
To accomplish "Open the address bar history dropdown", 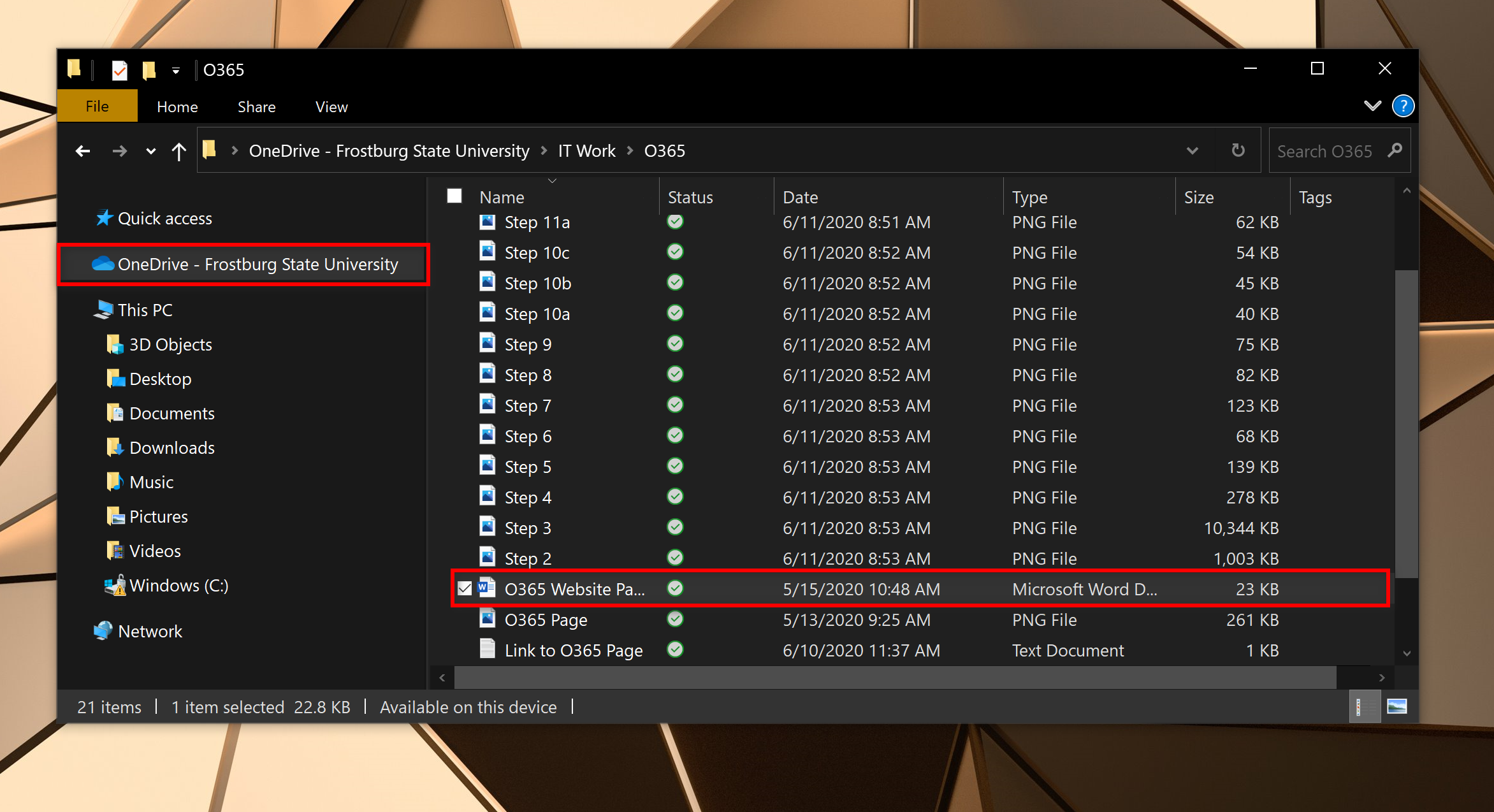I will [1192, 151].
